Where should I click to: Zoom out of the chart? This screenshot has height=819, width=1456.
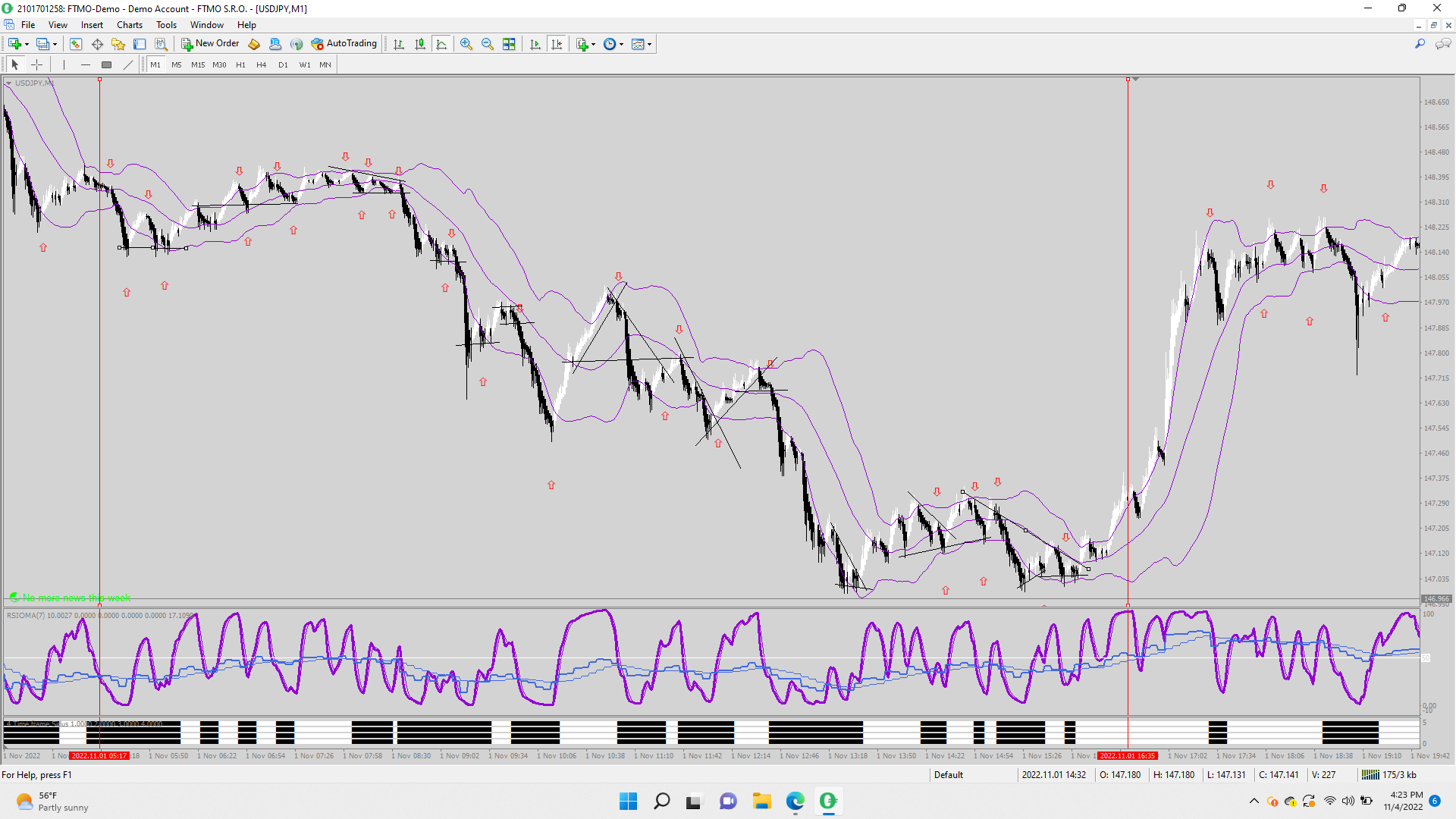point(488,44)
